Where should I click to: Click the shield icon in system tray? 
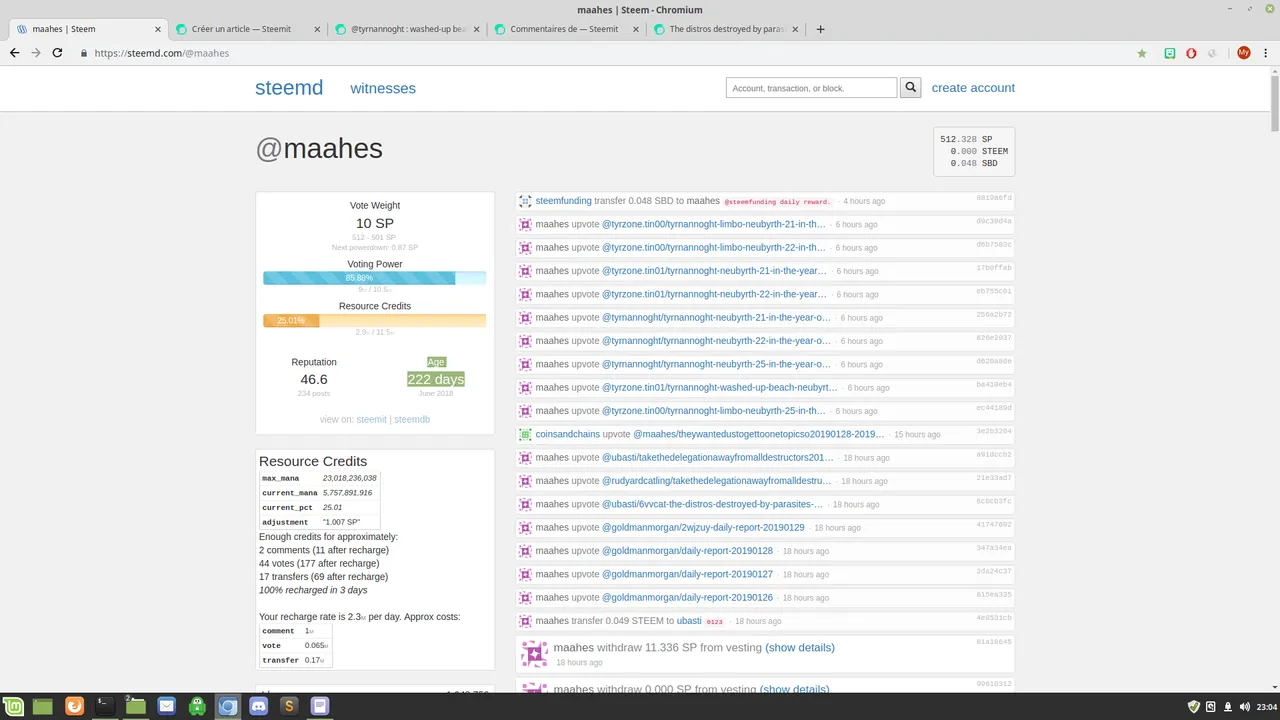1193,706
